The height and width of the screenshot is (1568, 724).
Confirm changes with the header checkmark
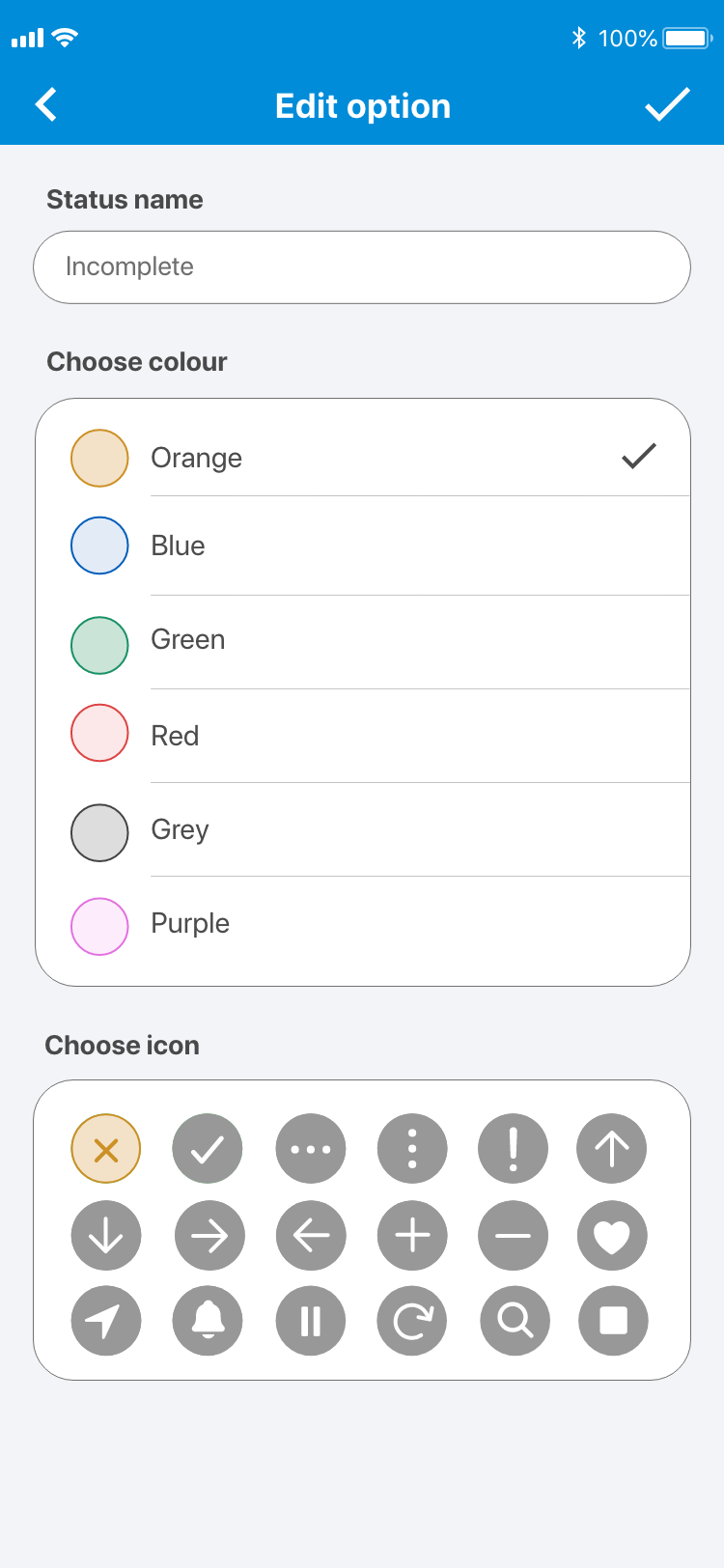667,104
